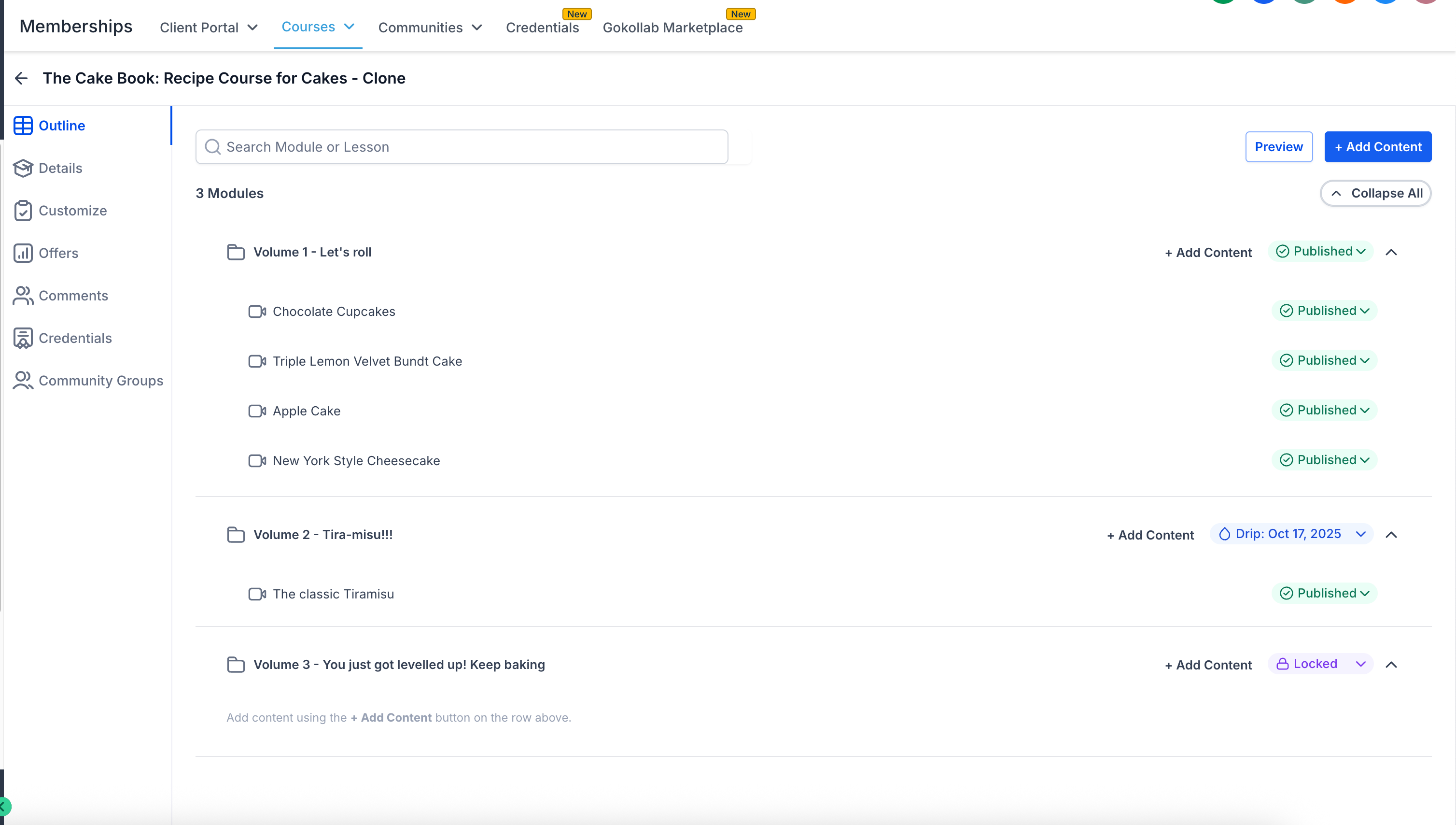This screenshot has height=825, width=1456.
Task: Click the Customize clipboard icon
Action: (23, 211)
